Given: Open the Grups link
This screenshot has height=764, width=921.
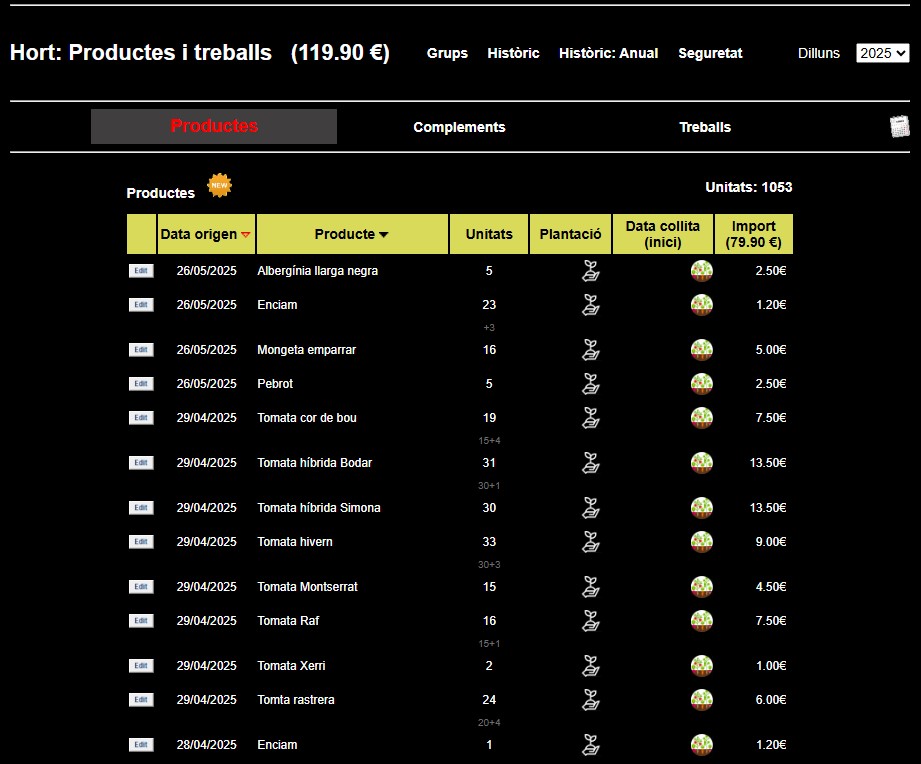Looking at the screenshot, I should tap(447, 53).
